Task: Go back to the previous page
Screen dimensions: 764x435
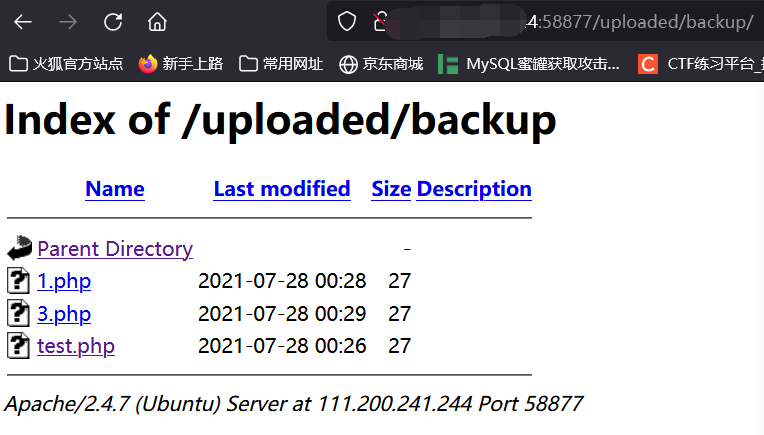Action: coord(23,22)
